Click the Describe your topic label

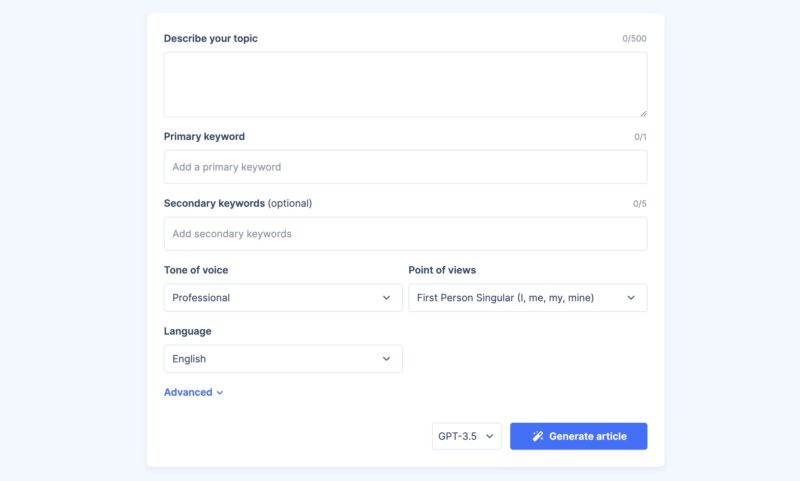pyautogui.click(x=211, y=39)
